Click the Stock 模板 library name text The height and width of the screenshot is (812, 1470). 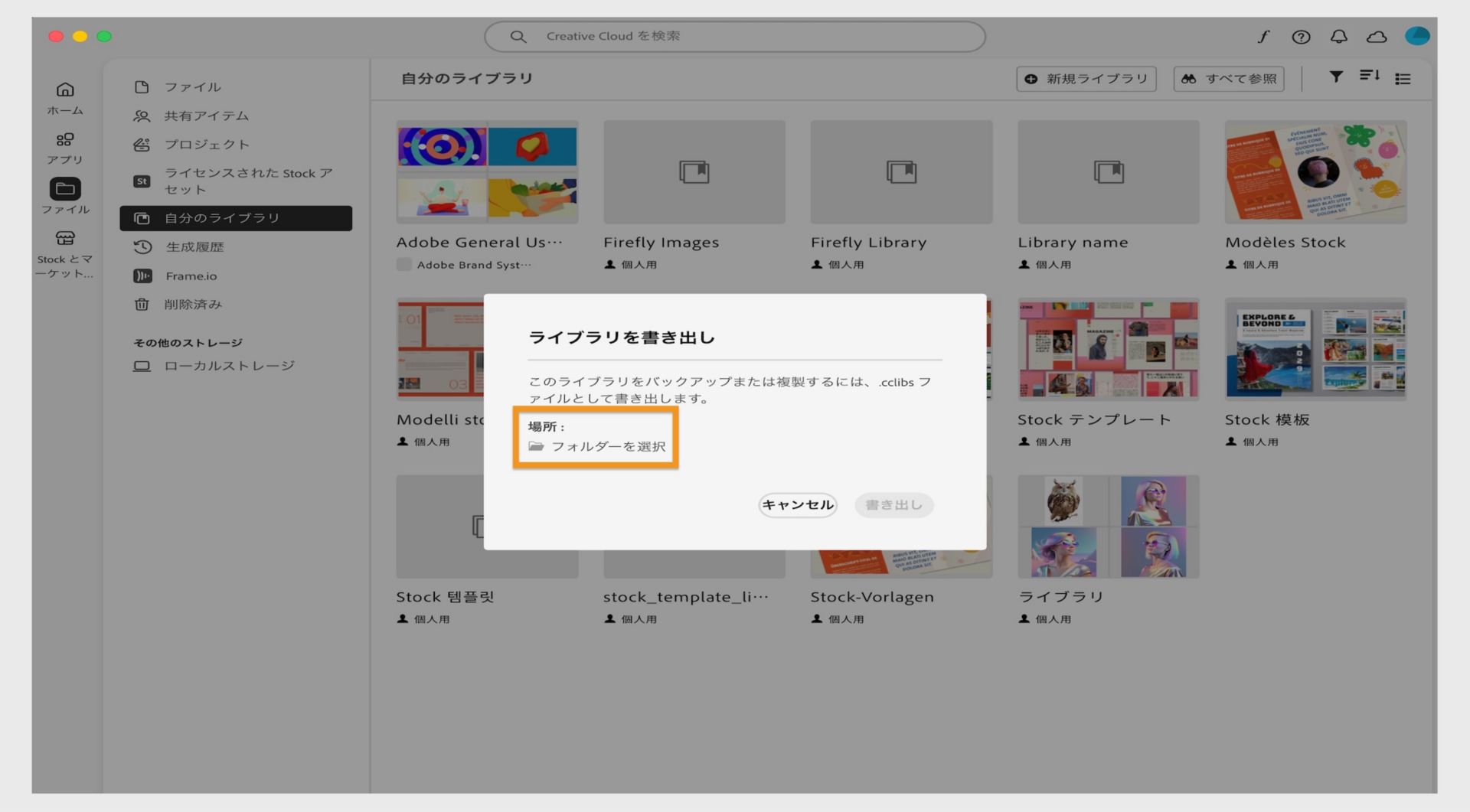(x=1267, y=419)
